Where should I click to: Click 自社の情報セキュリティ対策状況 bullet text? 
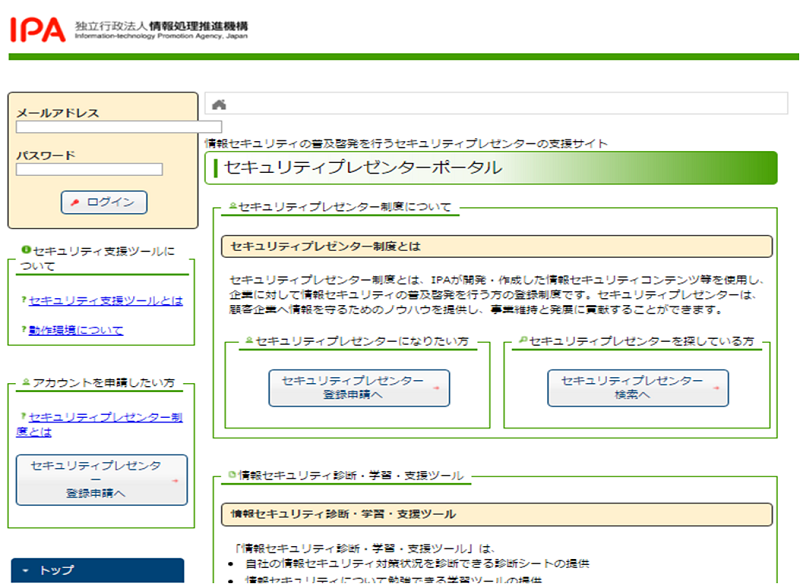[417, 564]
